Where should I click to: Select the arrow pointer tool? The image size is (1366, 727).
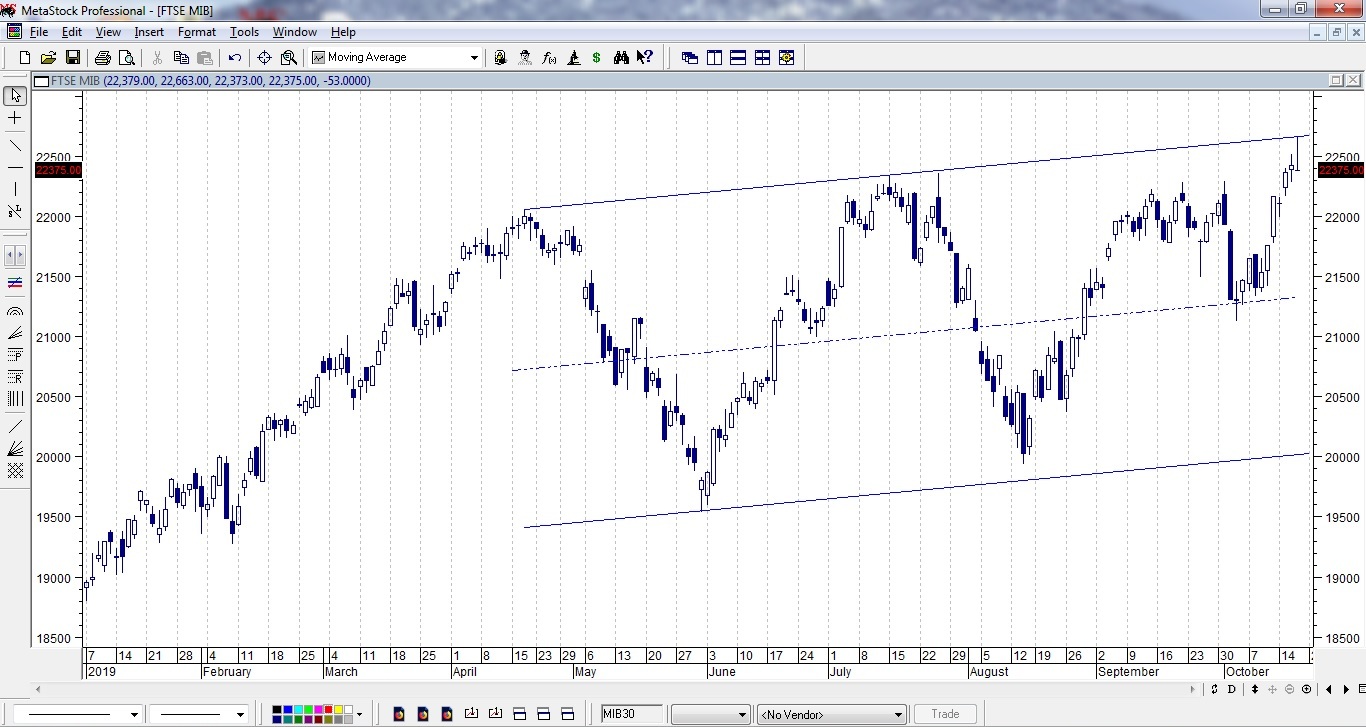pos(15,96)
